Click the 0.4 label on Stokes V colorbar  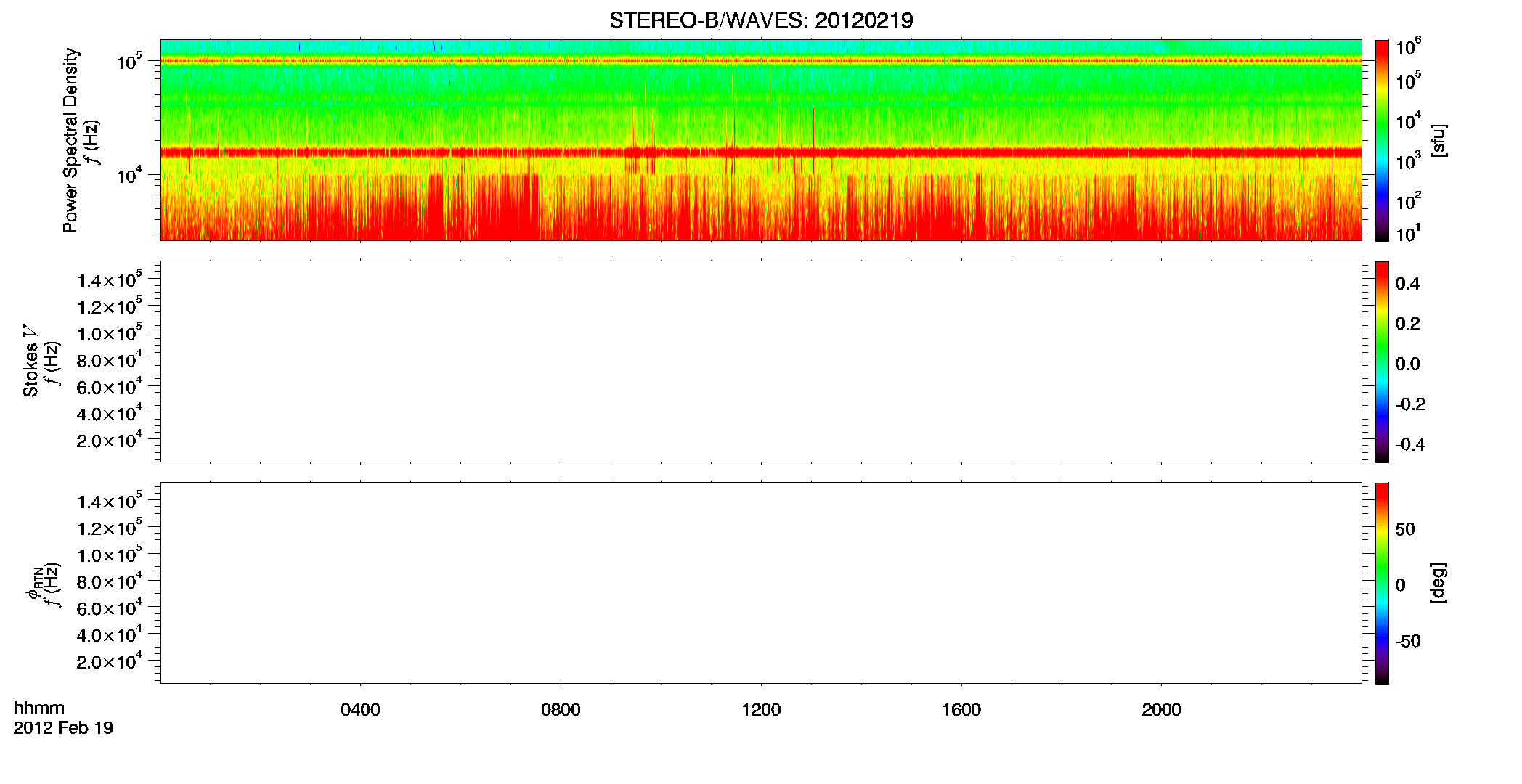1407,284
